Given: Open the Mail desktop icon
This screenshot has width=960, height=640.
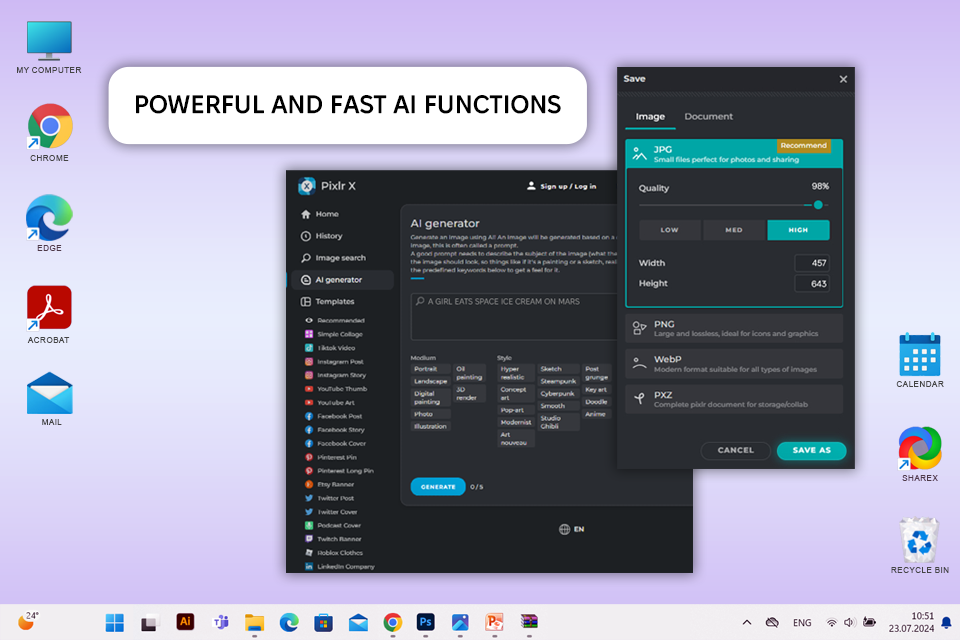Looking at the screenshot, I should click(x=50, y=399).
